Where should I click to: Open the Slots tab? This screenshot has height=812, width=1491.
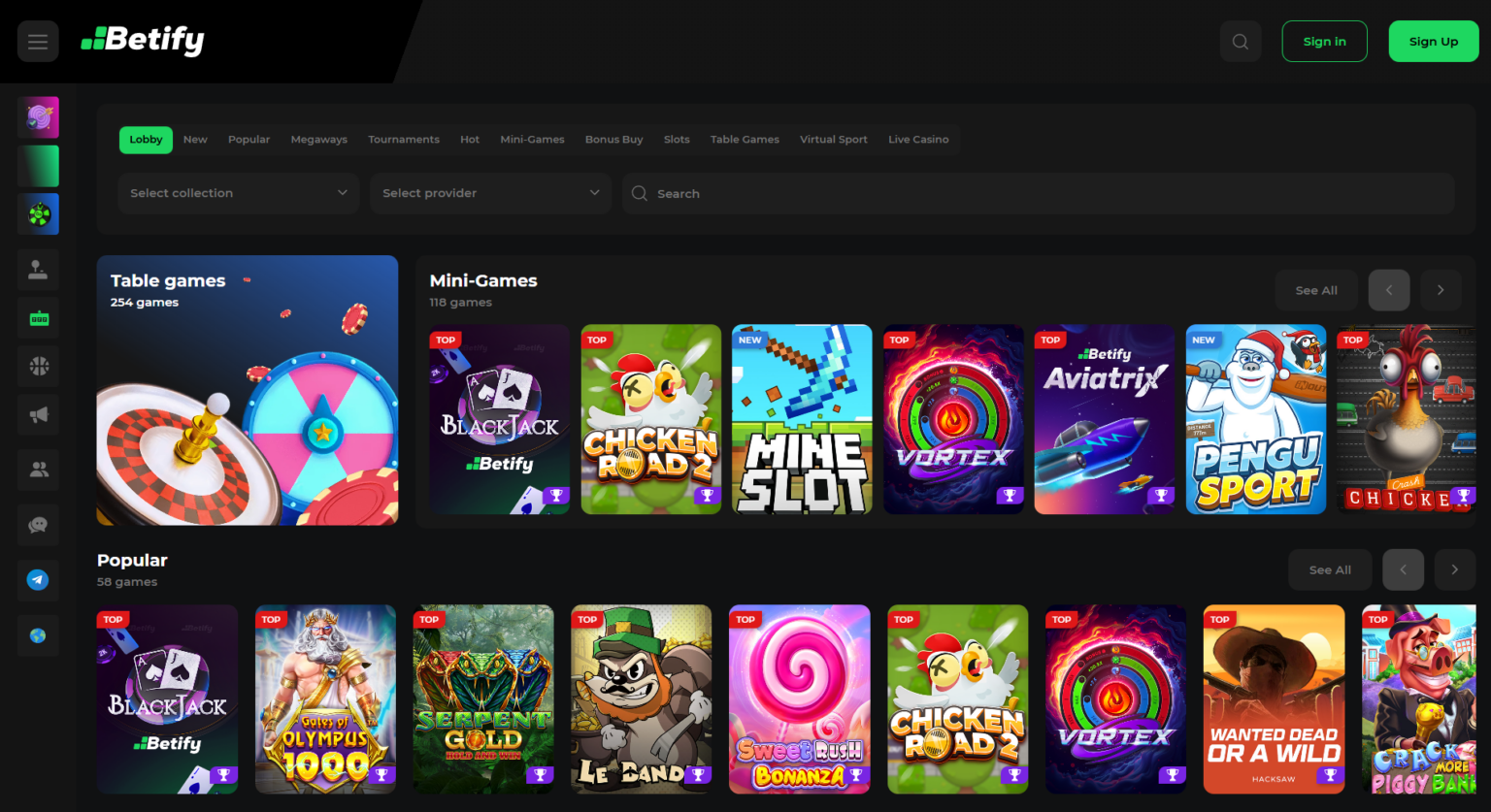[677, 140]
